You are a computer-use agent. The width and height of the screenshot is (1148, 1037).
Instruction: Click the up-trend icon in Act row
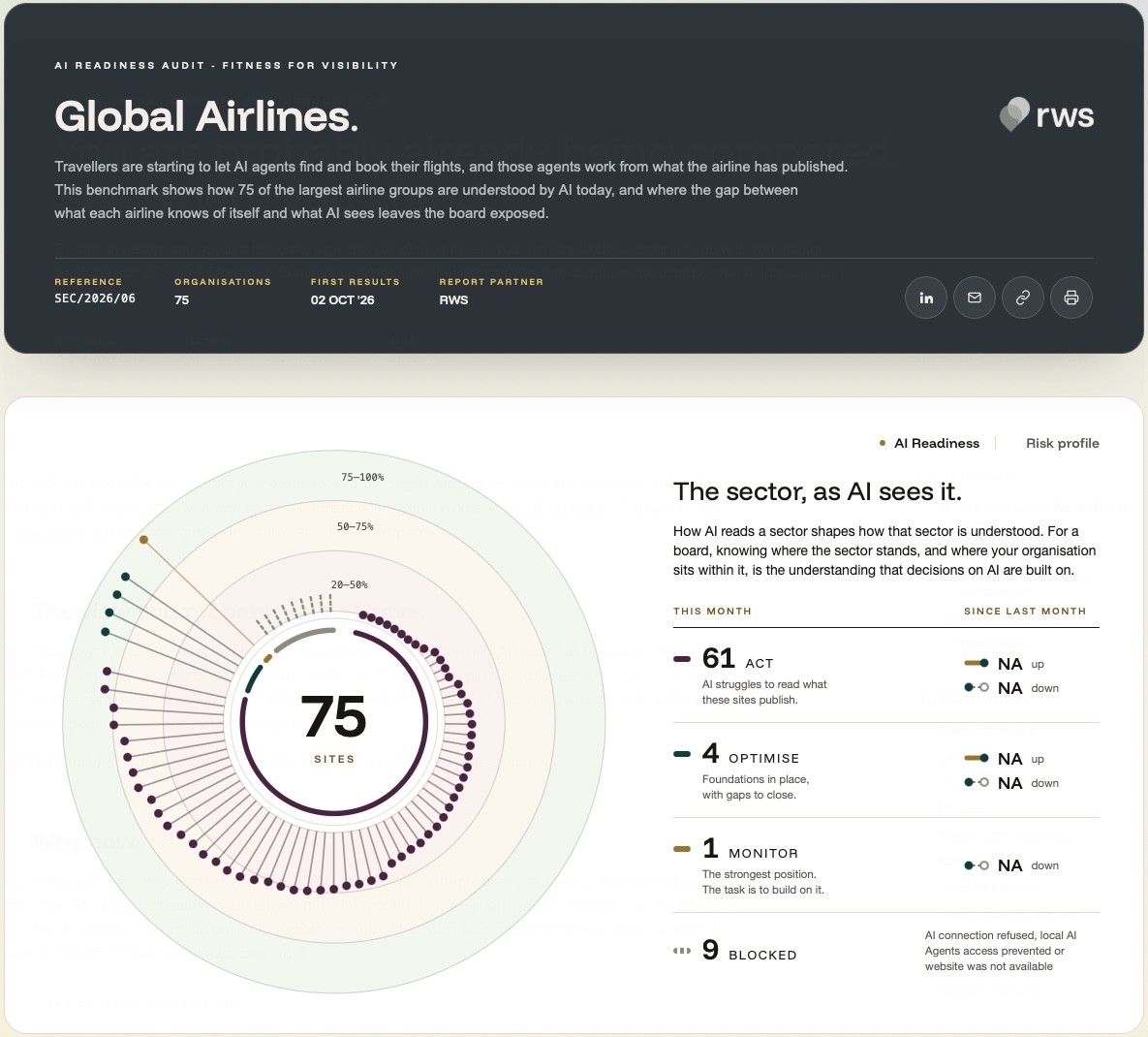pyautogui.click(x=977, y=663)
